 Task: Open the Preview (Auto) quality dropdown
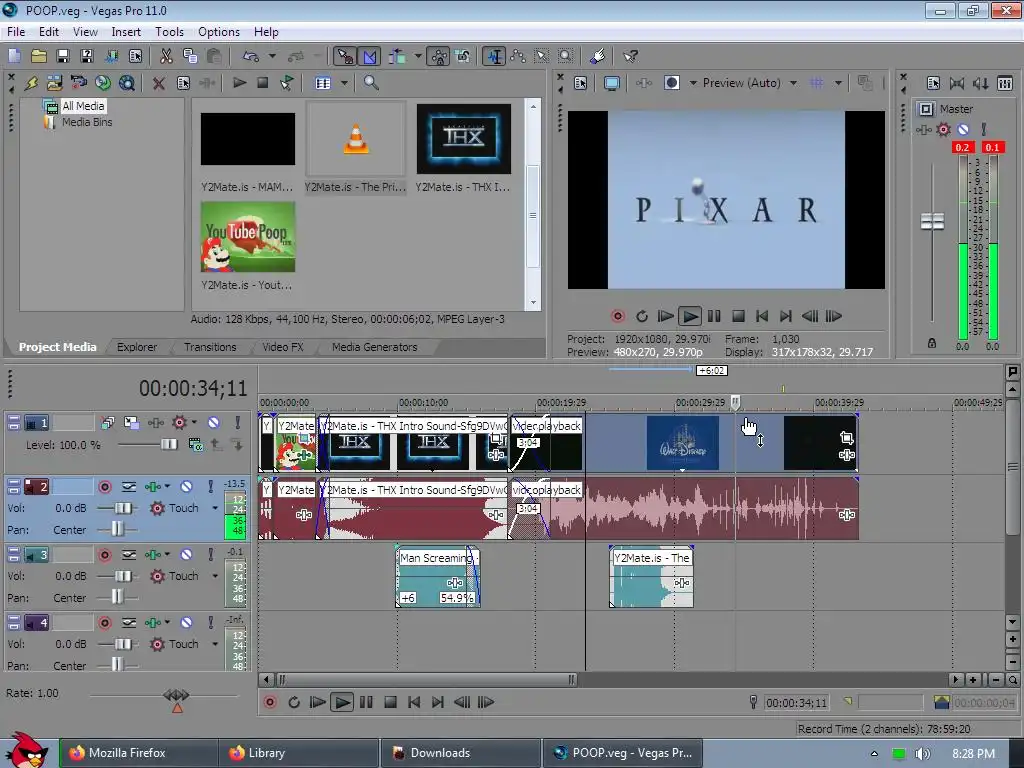point(793,83)
